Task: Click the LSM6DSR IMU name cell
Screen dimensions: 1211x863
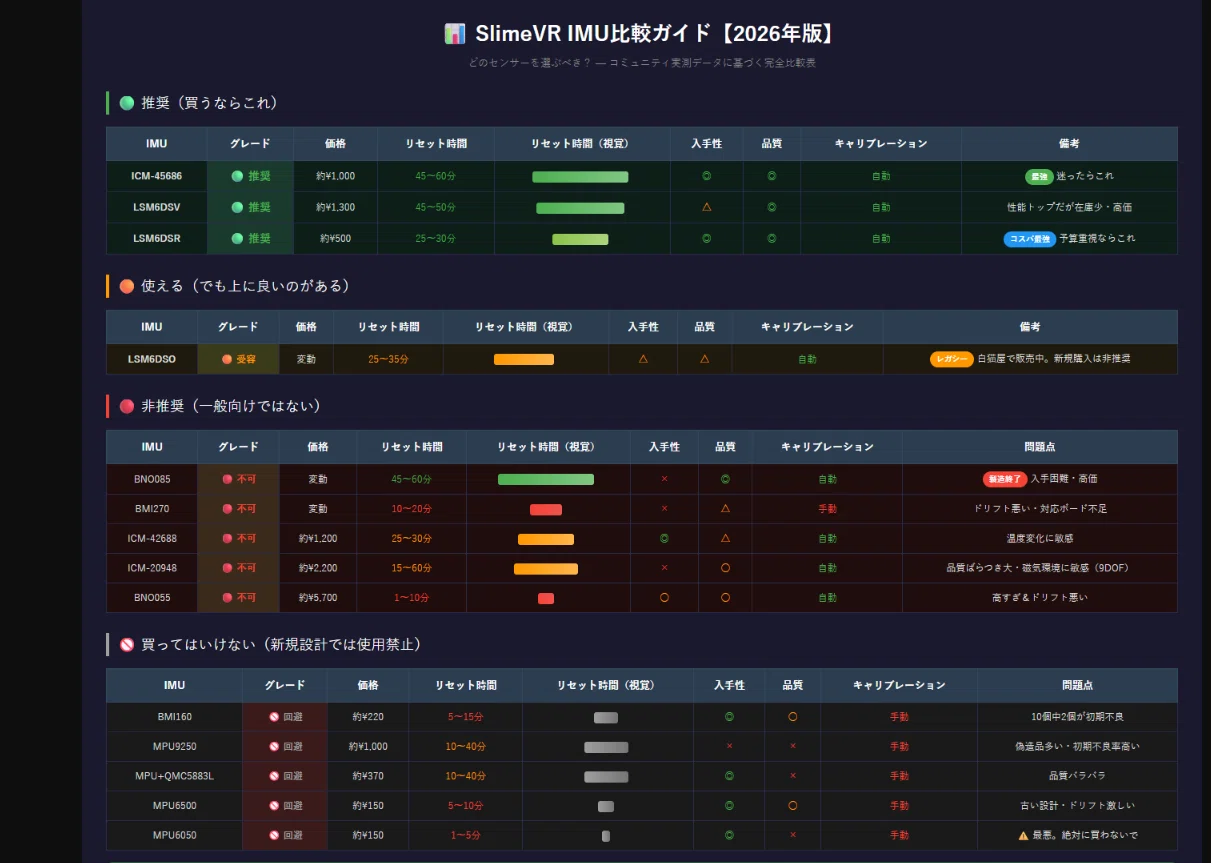Action: [x=157, y=239]
